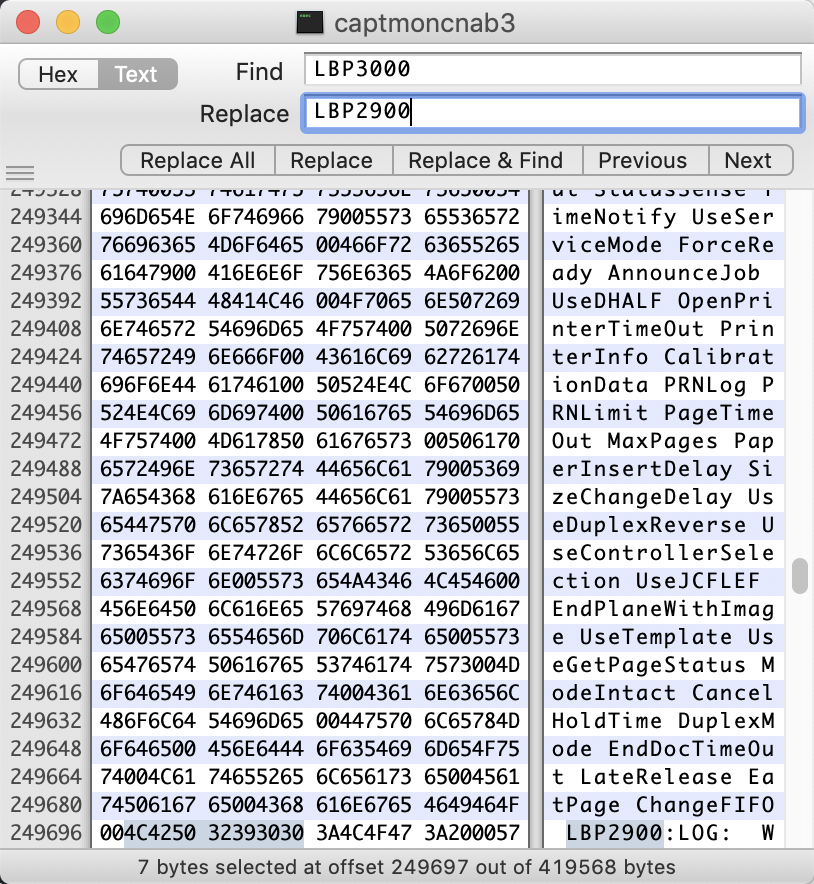This screenshot has width=814, height=884.
Task: Select hex group 4649464F
Action: point(472,805)
